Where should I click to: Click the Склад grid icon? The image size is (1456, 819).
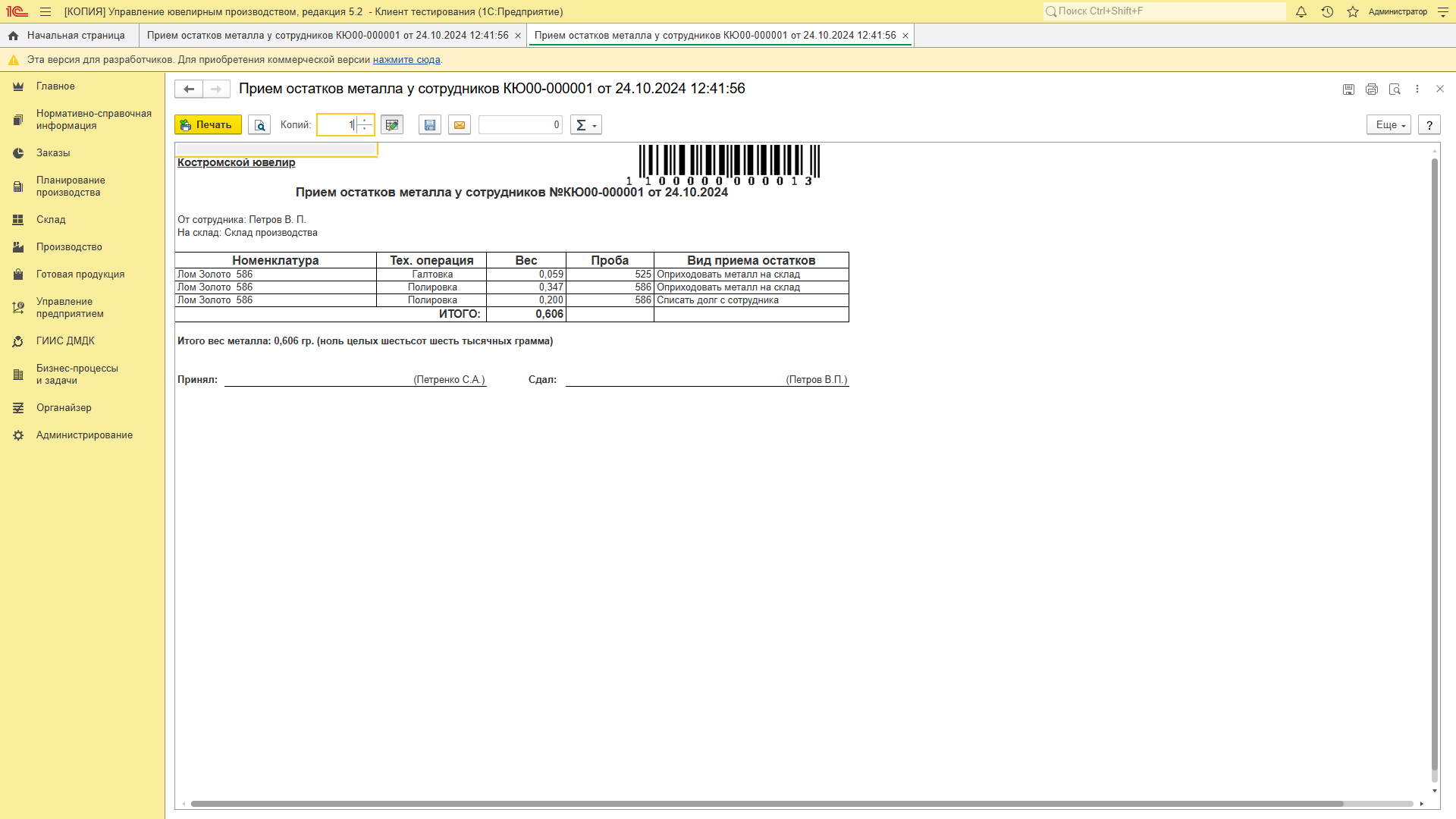click(18, 220)
